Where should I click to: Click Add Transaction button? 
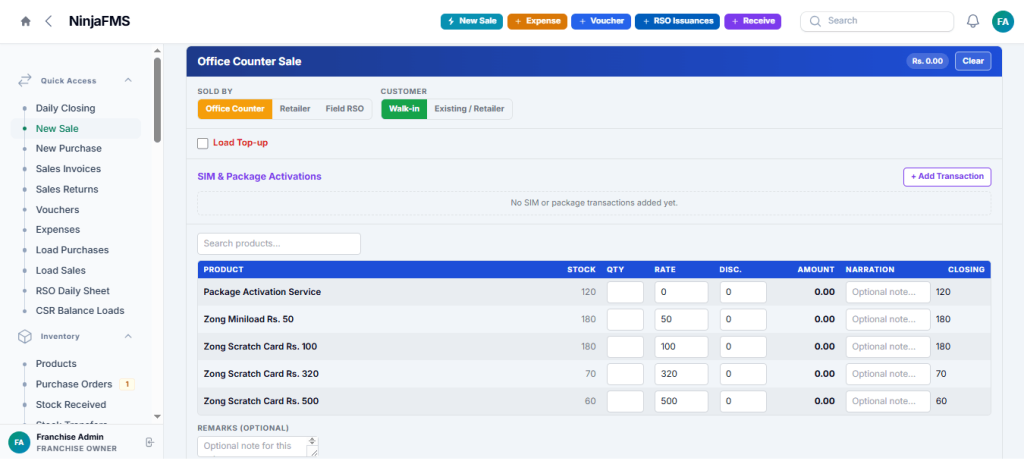[947, 177]
